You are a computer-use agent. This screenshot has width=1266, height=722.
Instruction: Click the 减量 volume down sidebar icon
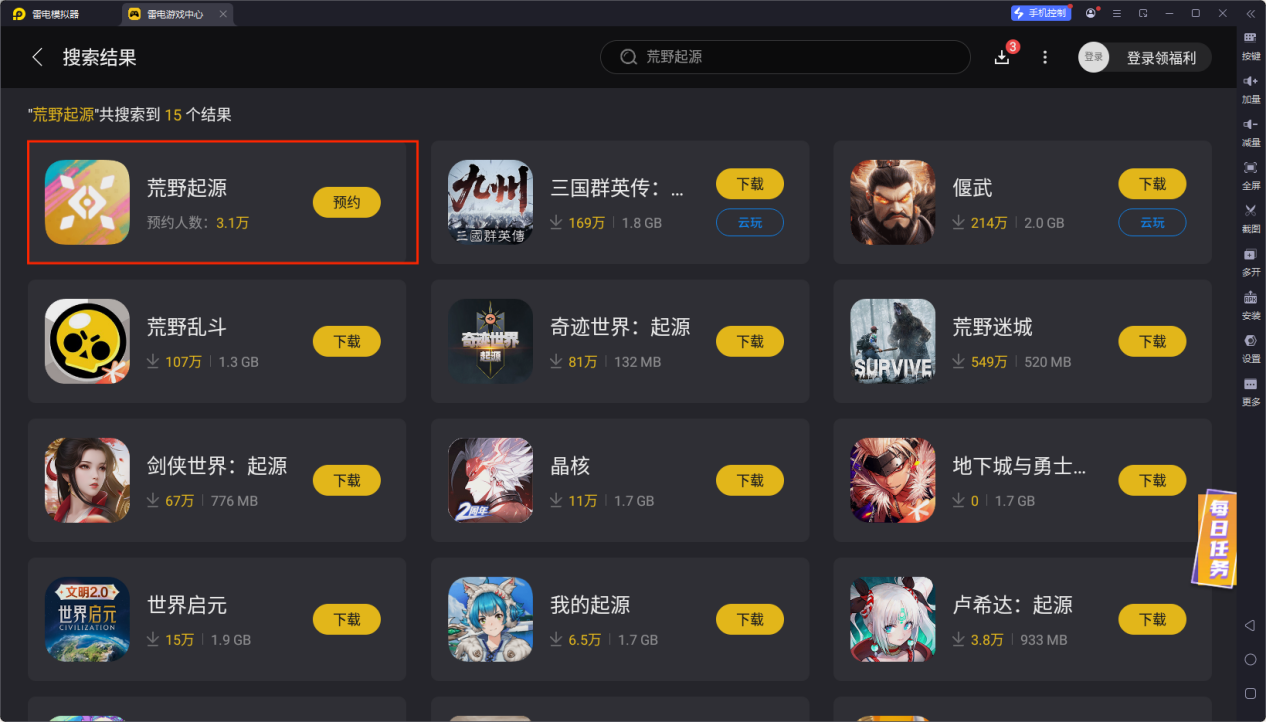(x=1250, y=130)
